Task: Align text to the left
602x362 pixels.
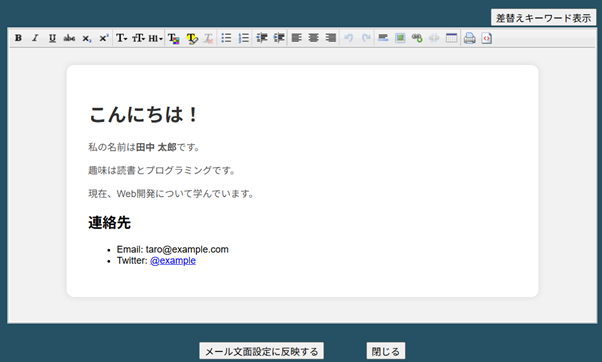Action: tap(296, 38)
